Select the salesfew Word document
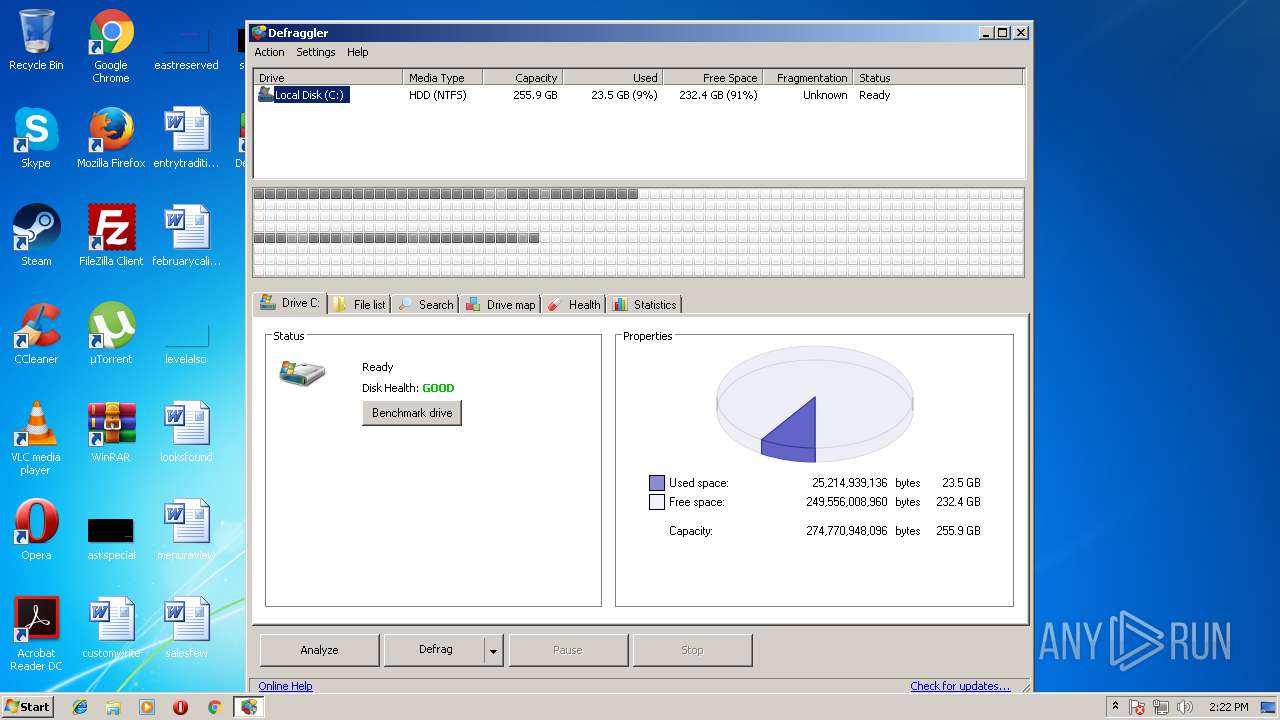 [x=186, y=628]
